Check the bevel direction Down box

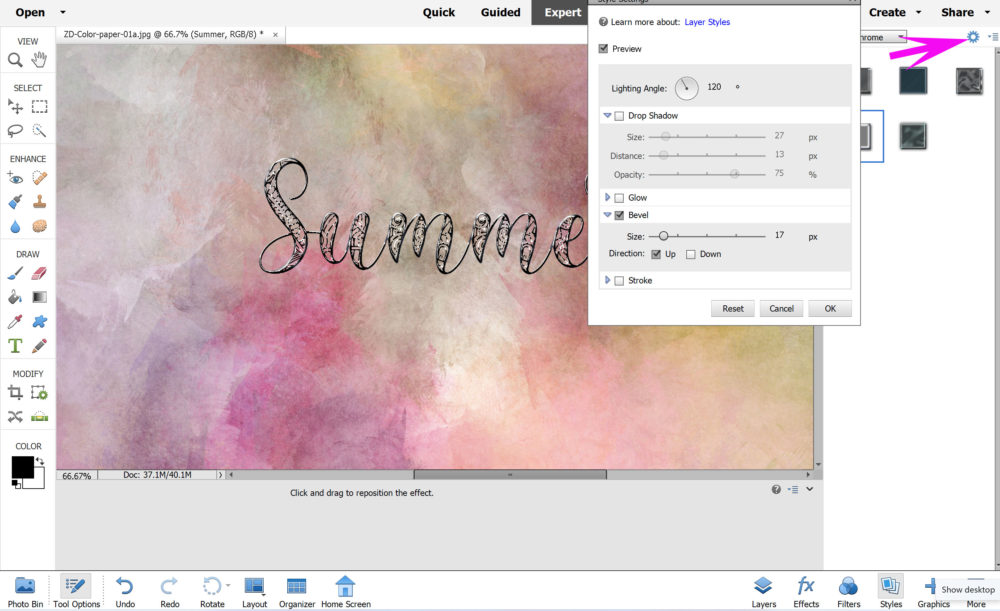(691, 254)
